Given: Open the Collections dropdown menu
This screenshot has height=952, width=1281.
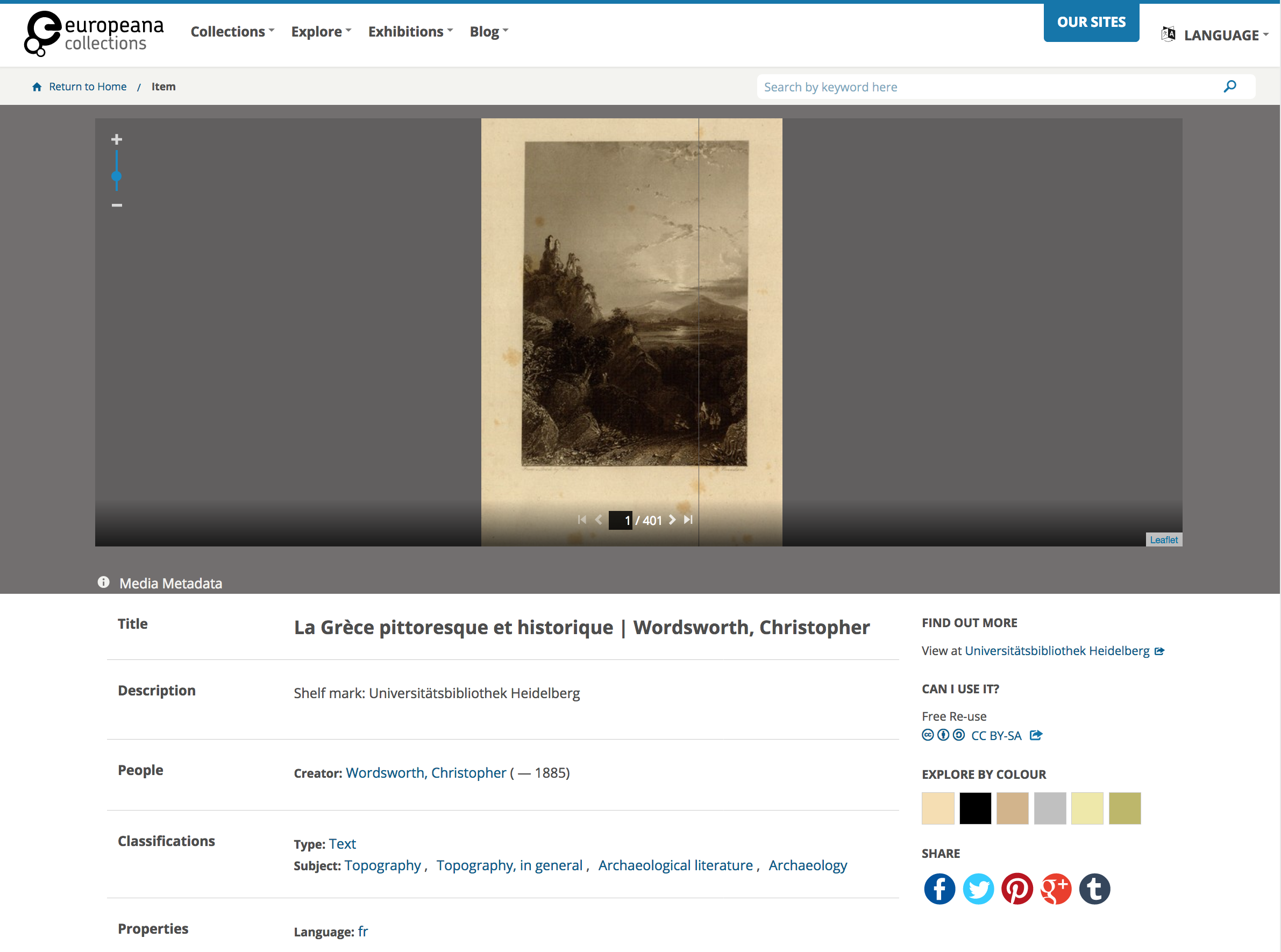Looking at the screenshot, I should point(232,32).
